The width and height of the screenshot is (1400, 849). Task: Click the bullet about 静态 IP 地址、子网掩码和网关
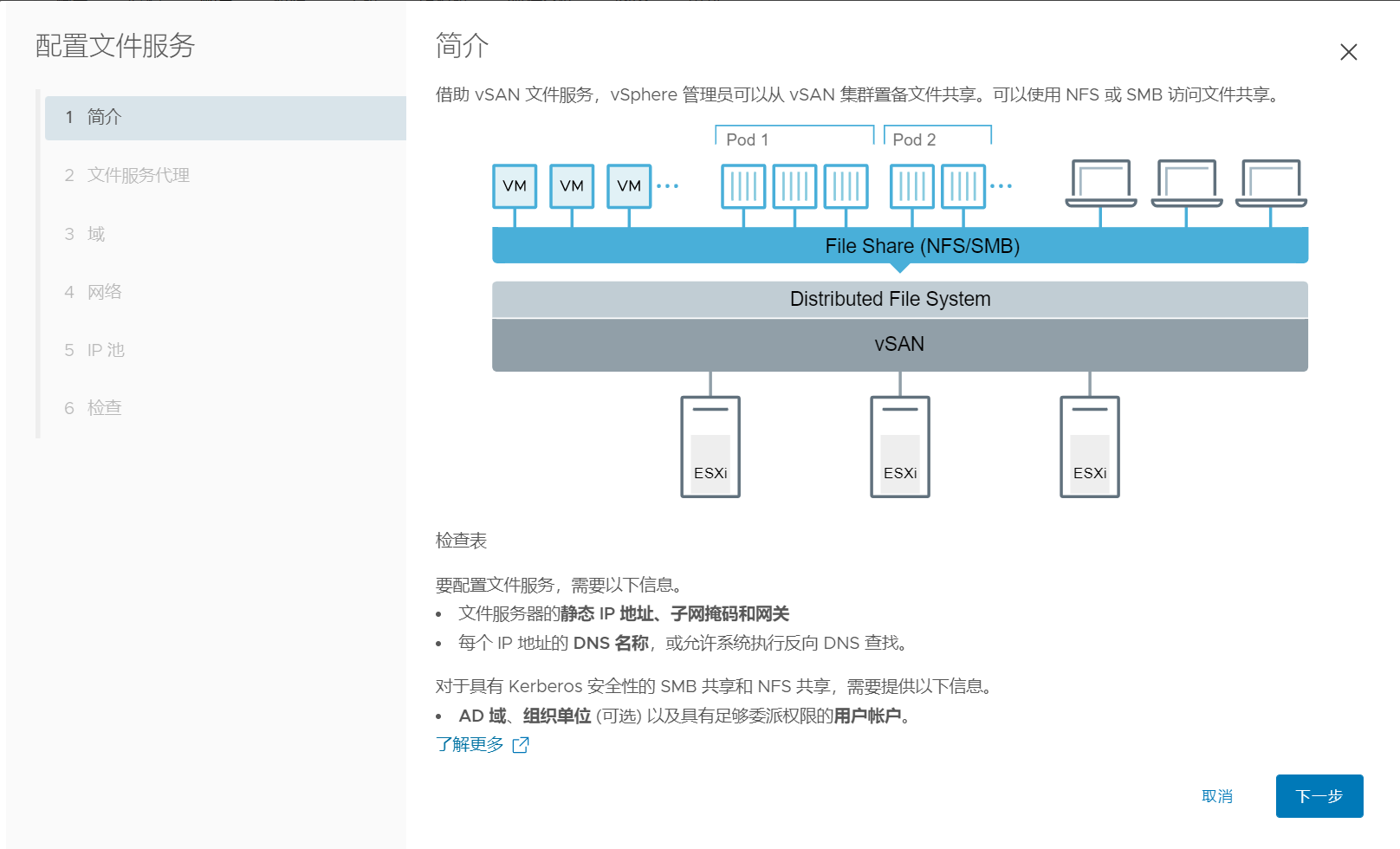point(624,614)
